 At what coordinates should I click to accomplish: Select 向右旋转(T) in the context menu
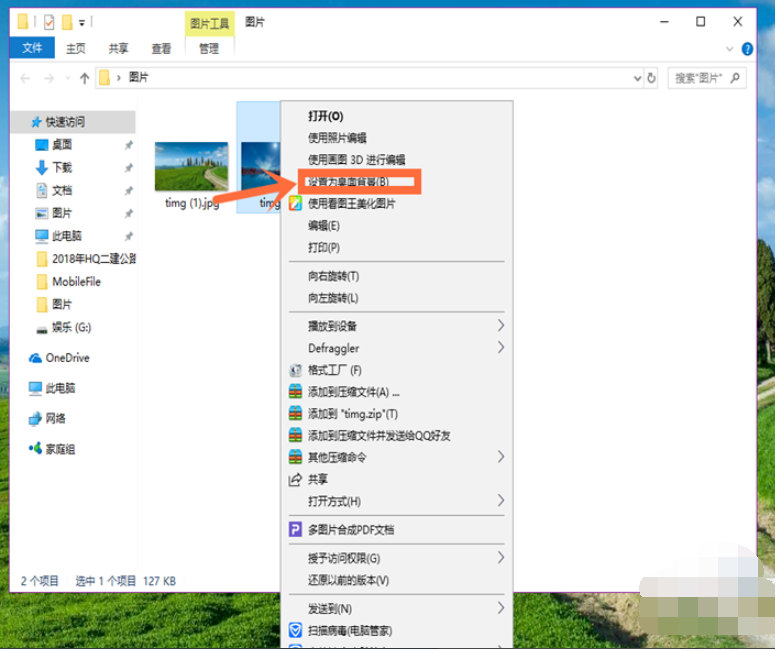tap(333, 276)
